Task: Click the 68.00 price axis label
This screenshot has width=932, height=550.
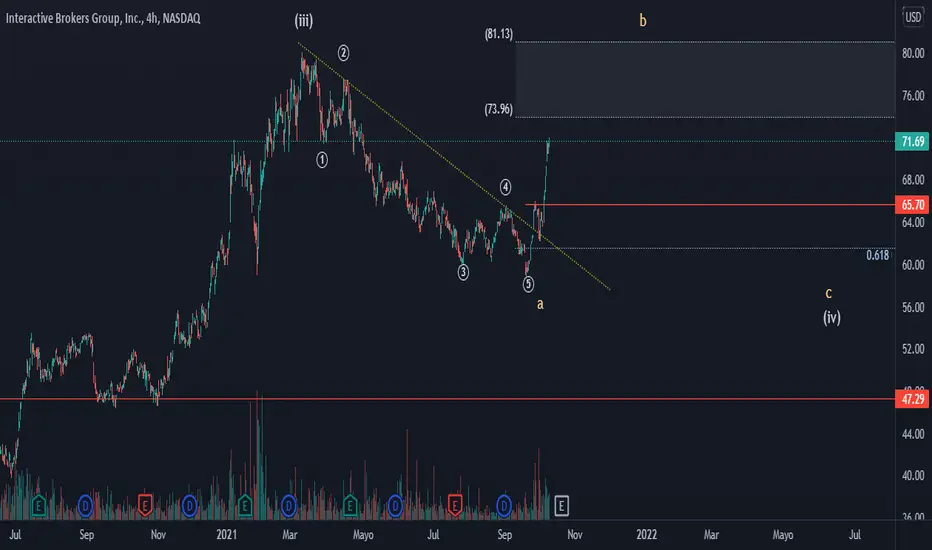Action: pos(912,180)
